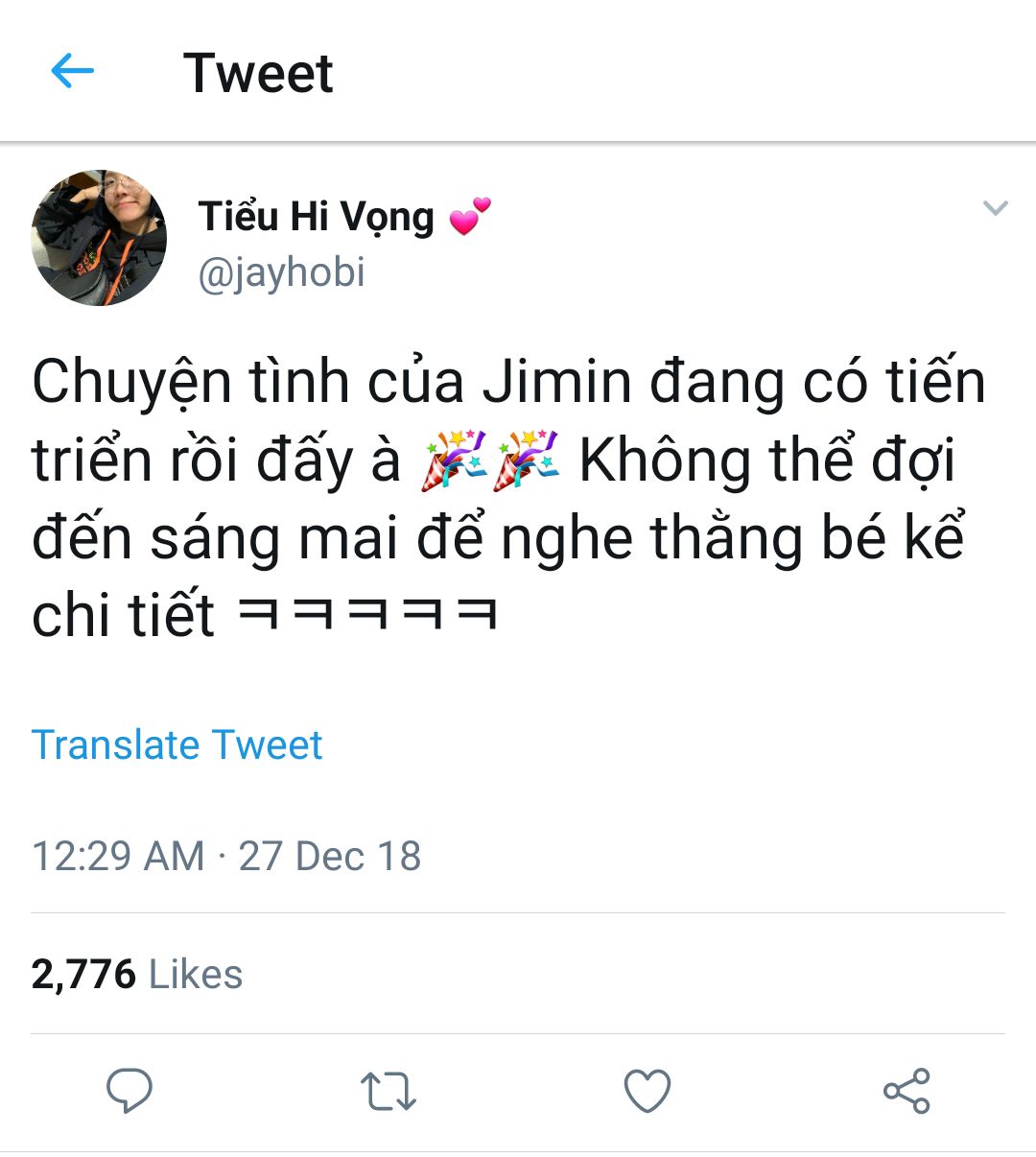
Task: Click the second party popper emoji
Action: [x=526, y=460]
